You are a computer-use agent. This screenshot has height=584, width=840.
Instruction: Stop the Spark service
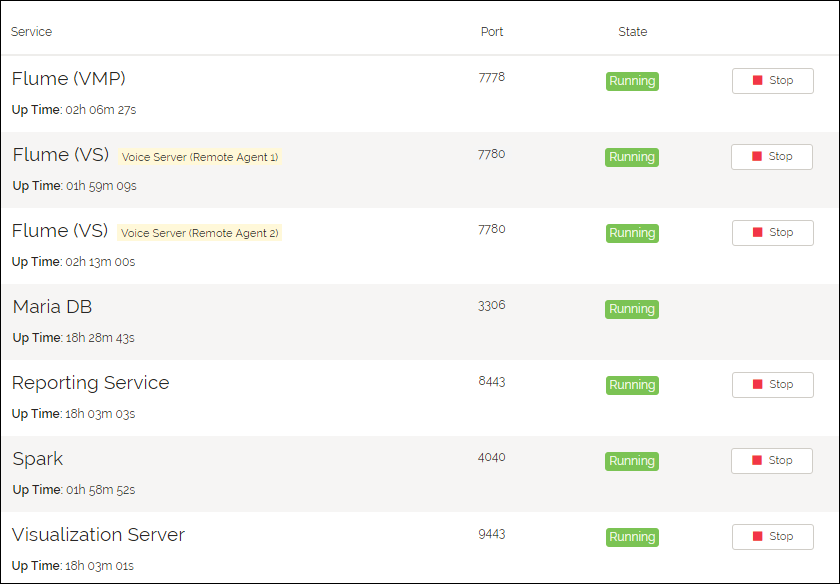772,461
